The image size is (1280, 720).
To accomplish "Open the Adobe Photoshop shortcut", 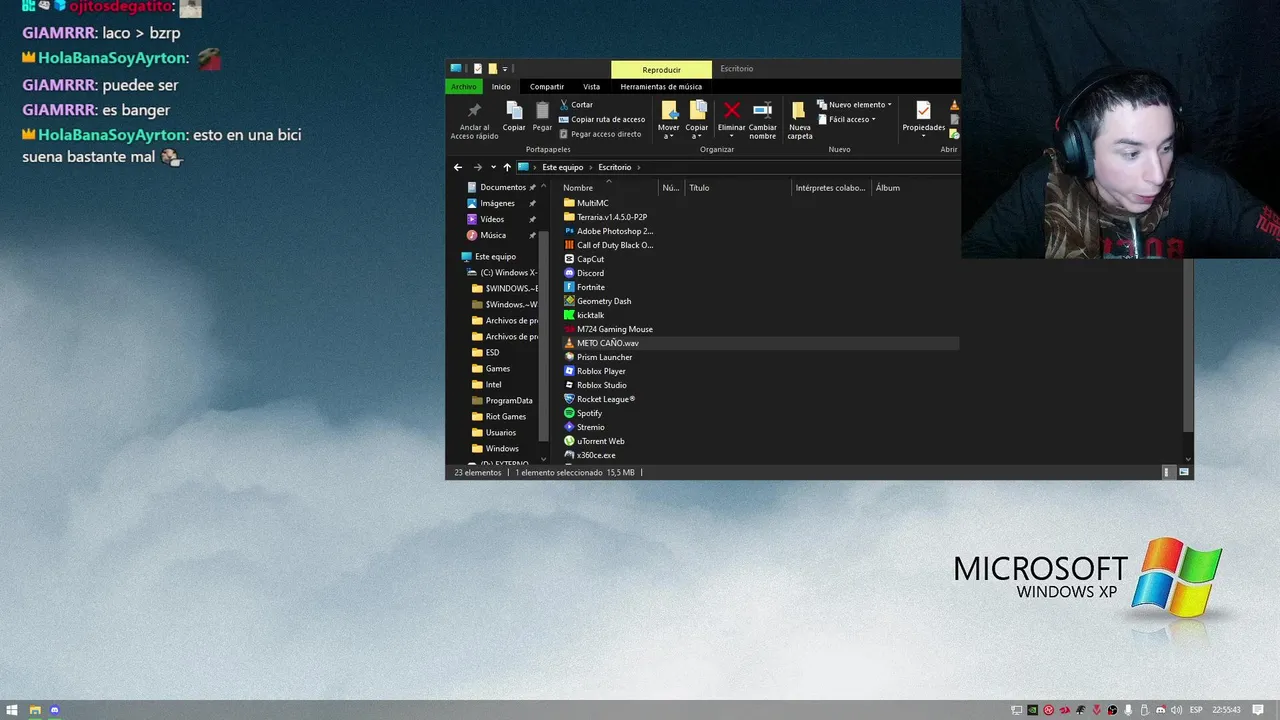I will click(x=608, y=231).
